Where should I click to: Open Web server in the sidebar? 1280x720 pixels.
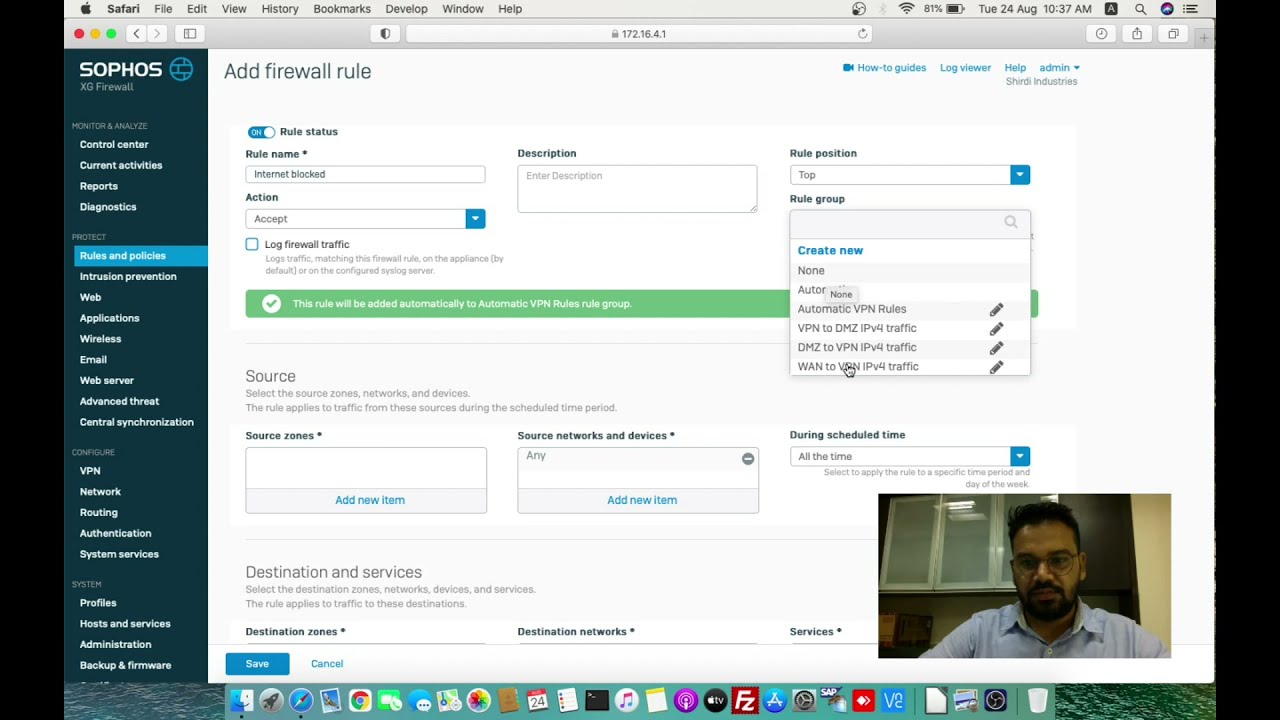pos(107,380)
